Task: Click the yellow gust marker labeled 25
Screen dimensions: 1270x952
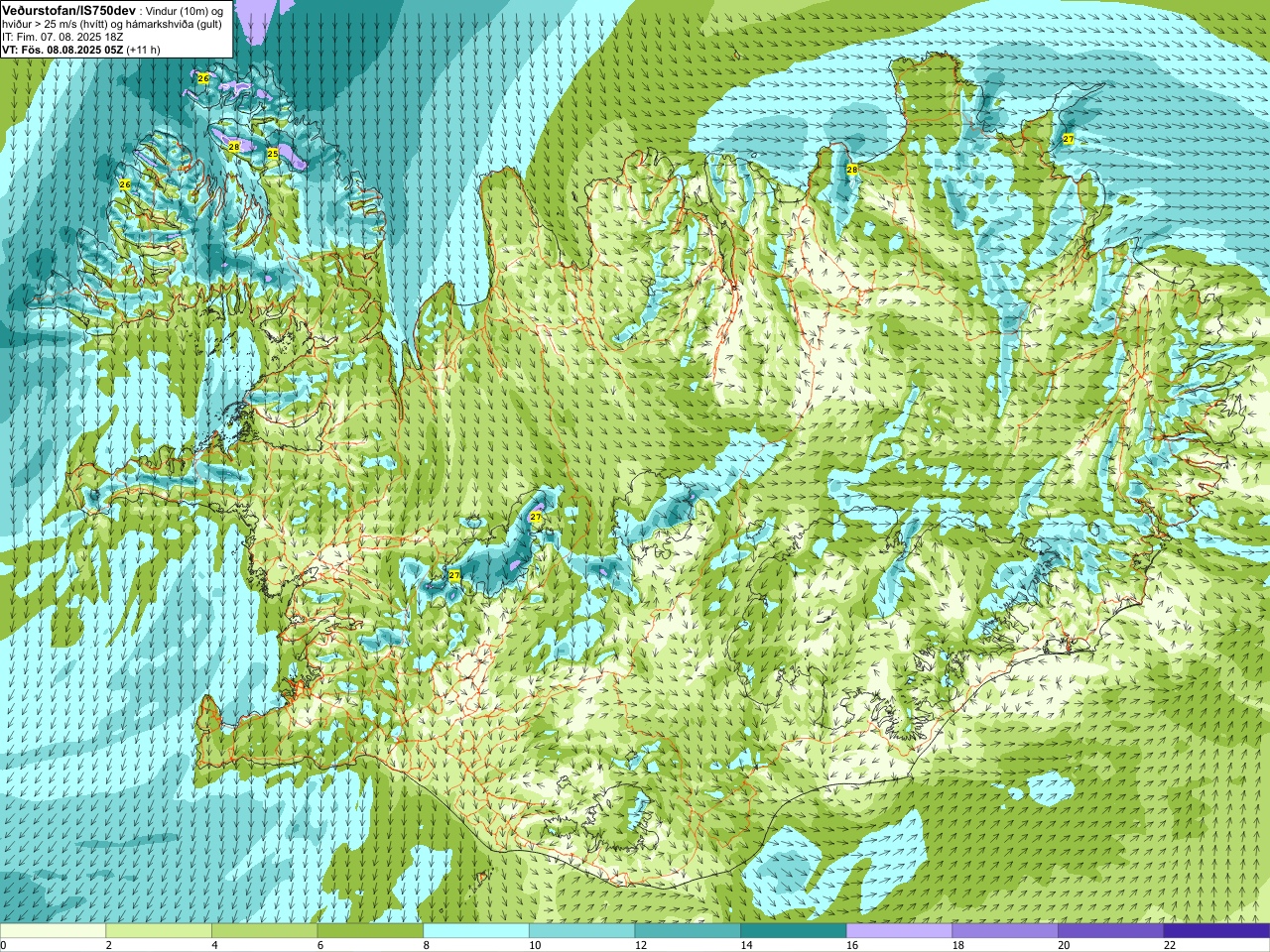Action: [273, 154]
